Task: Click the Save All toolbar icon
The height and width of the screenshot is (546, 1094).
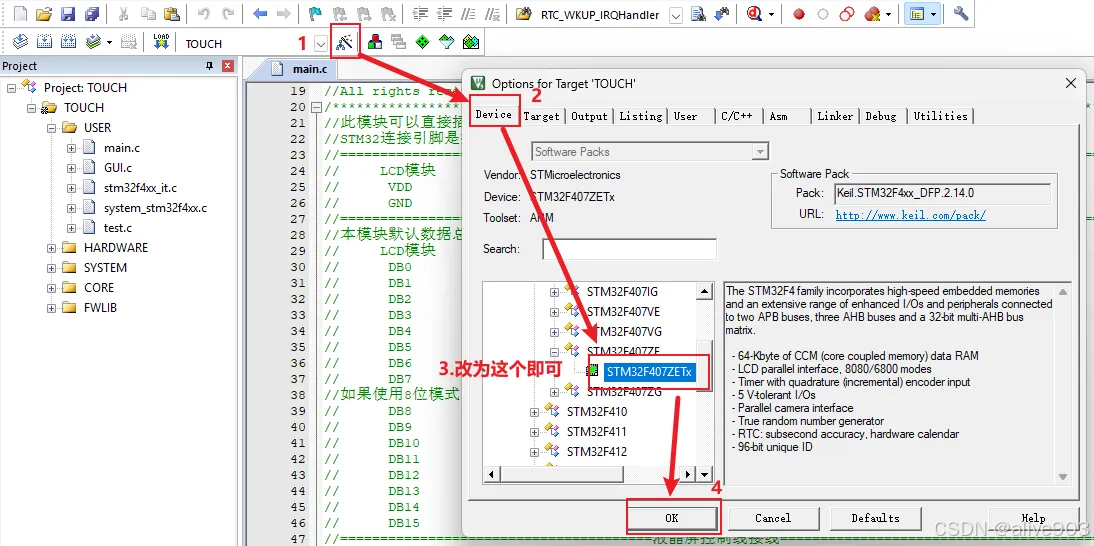Action: click(91, 13)
